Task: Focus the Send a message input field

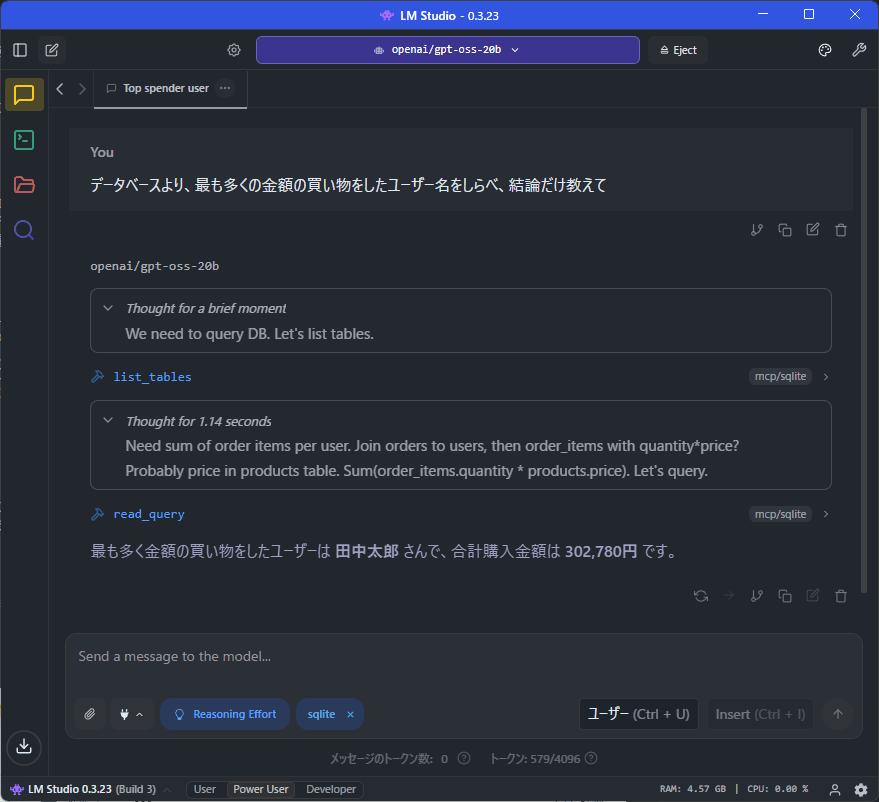Action: coord(463,657)
